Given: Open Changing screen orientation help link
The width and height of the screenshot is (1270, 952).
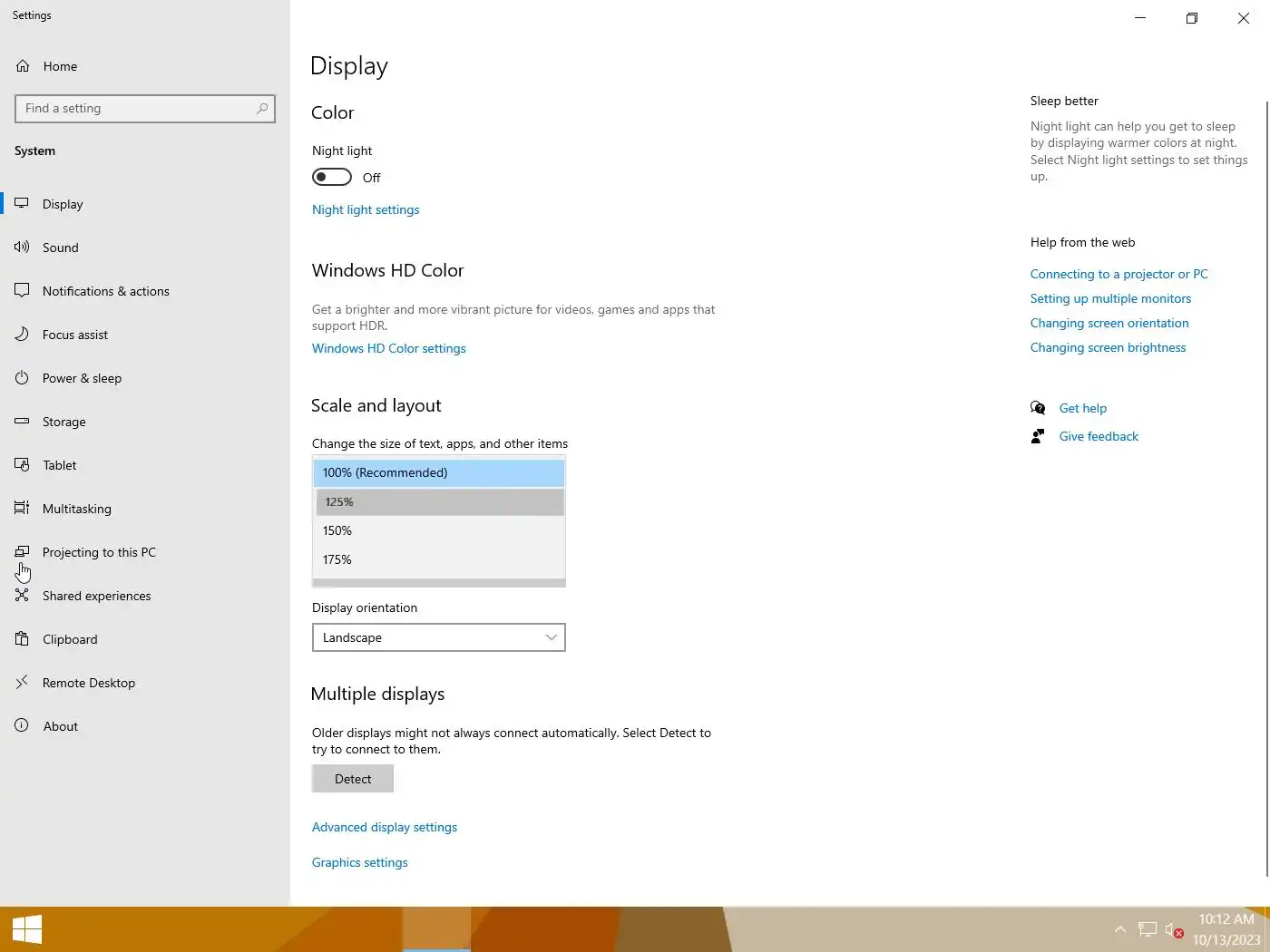Looking at the screenshot, I should pyautogui.click(x=1109, y=323).
